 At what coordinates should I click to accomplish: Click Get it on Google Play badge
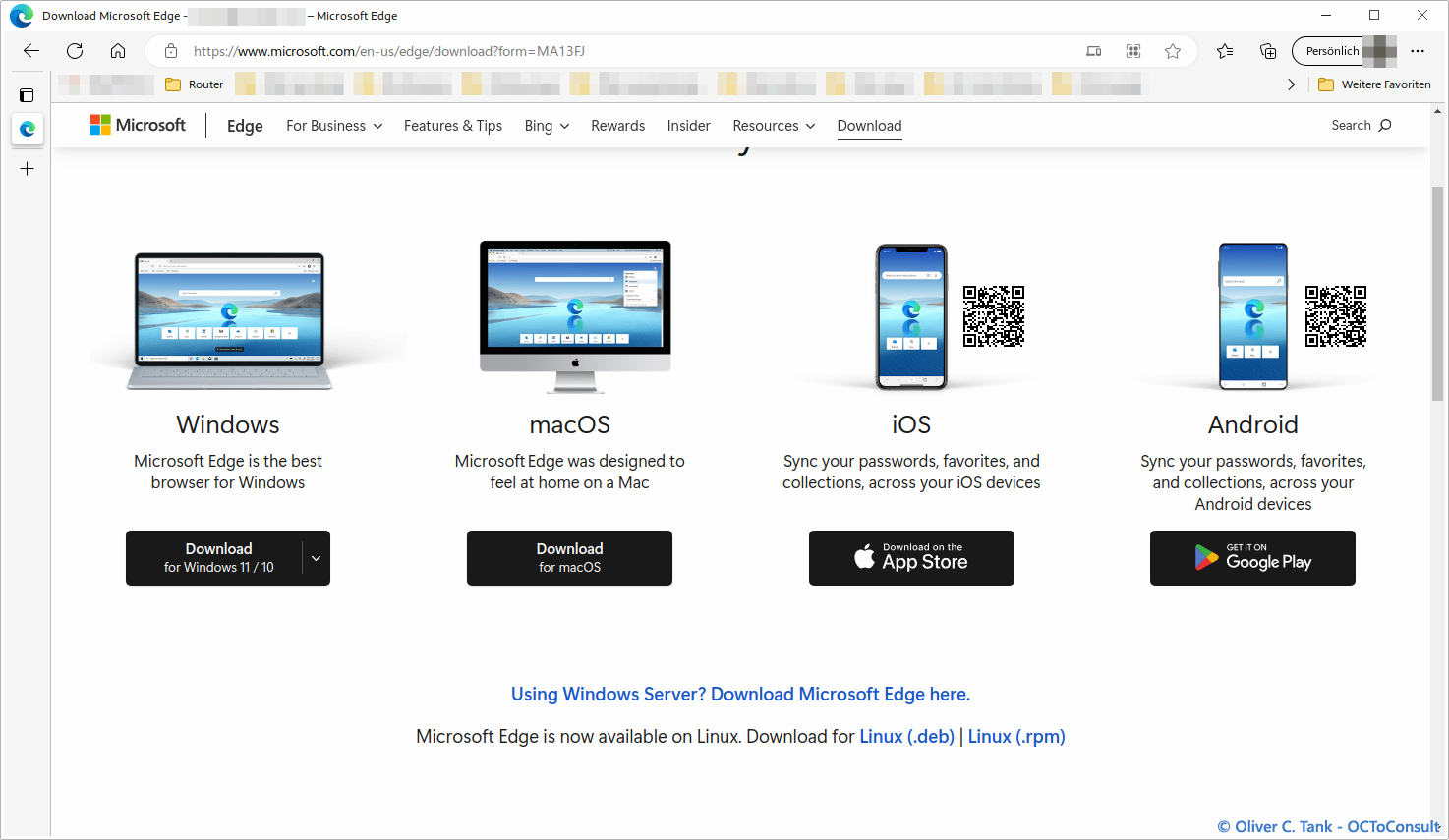1252,558
